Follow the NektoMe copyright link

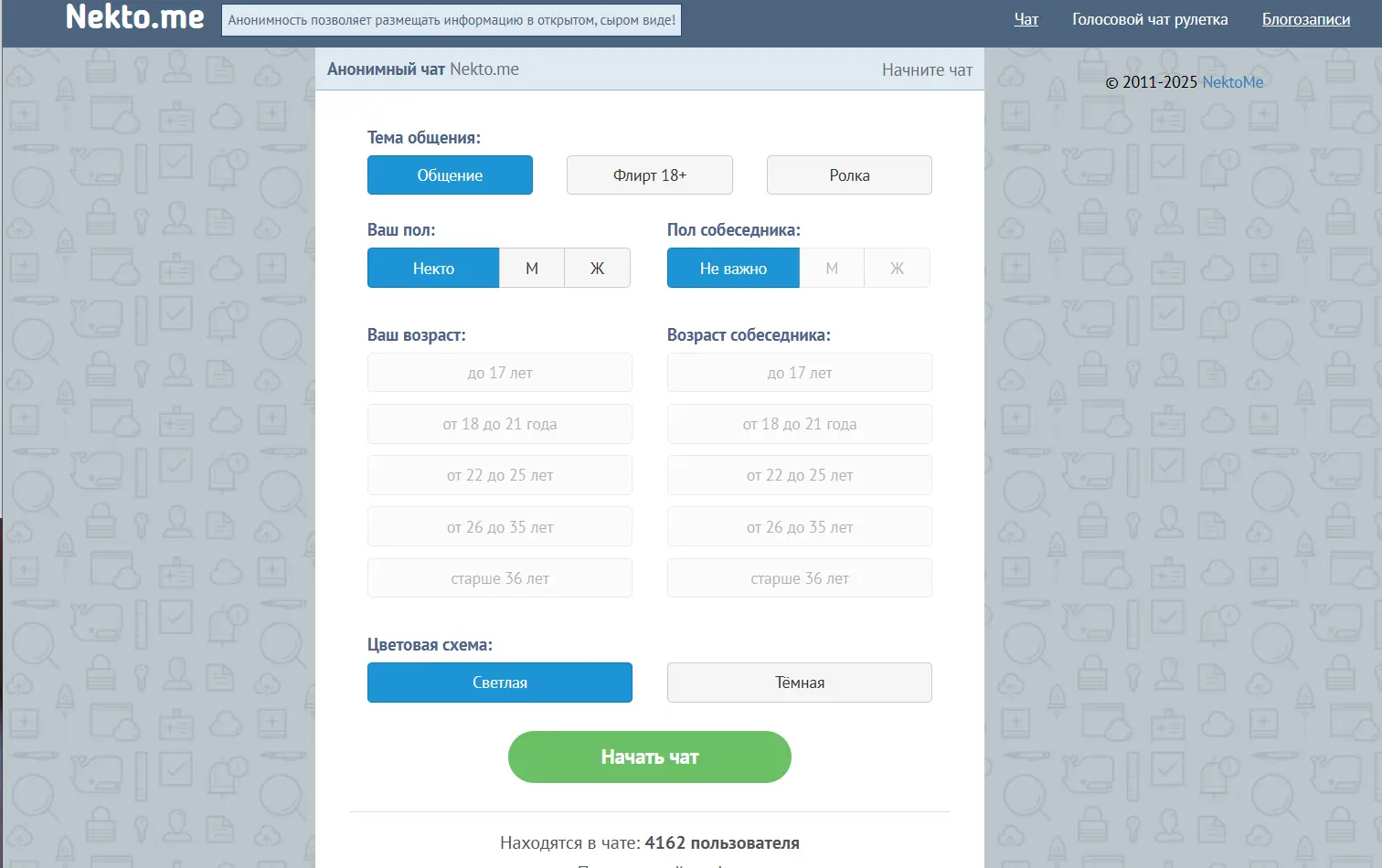point(1232,82)
